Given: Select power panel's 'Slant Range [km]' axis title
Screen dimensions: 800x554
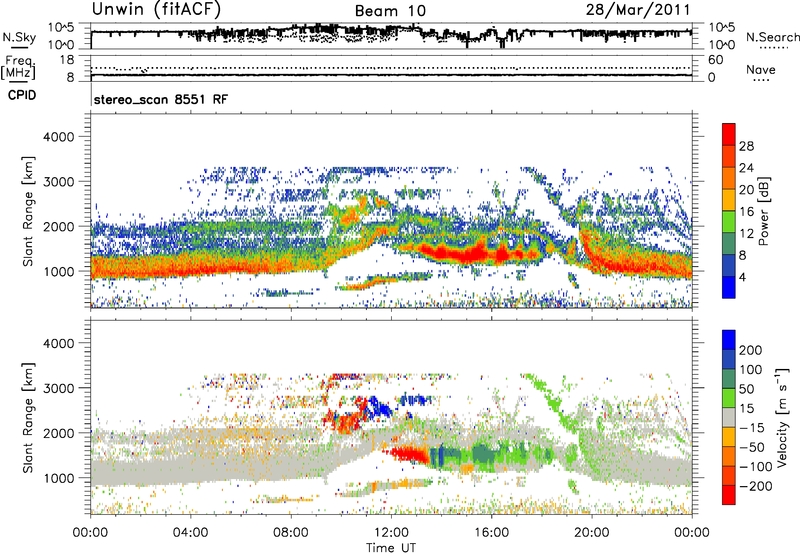Looking at the screenshot, I should pyautogui.click(x=29, y=211).
